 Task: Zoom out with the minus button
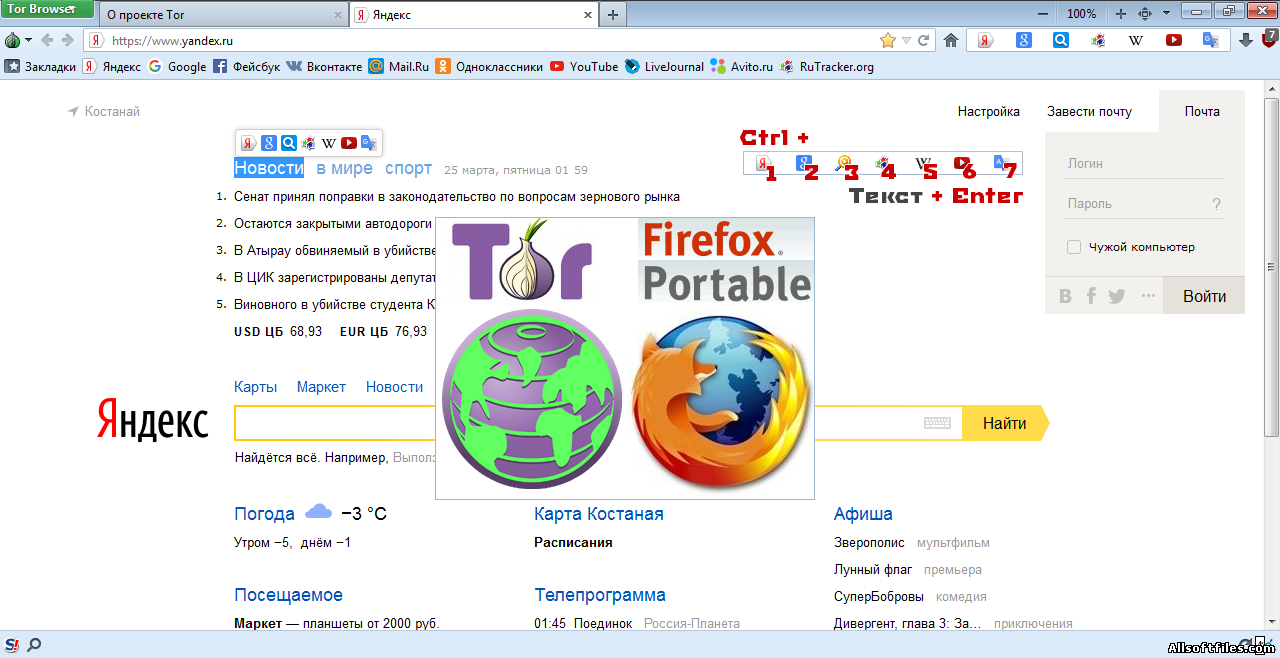pos(1043,14)
